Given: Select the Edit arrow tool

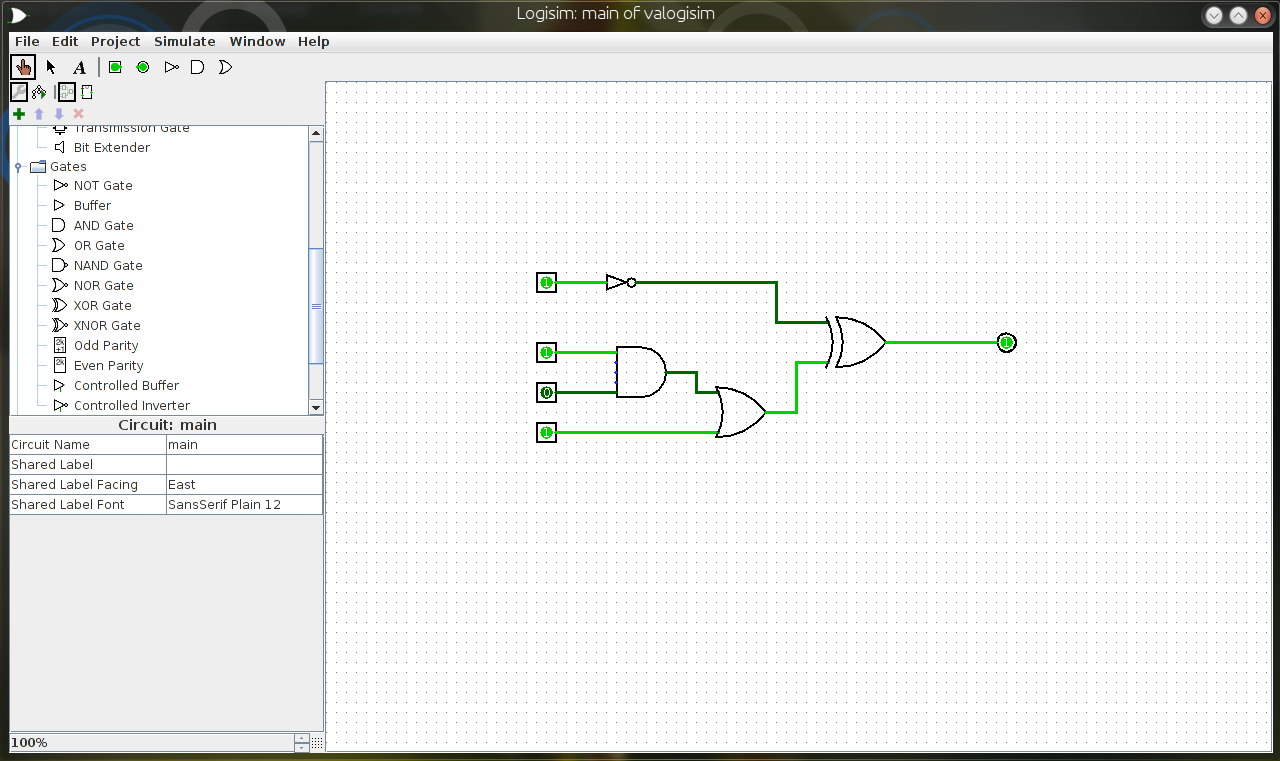Looking at the screenshot, I should 51,67.
